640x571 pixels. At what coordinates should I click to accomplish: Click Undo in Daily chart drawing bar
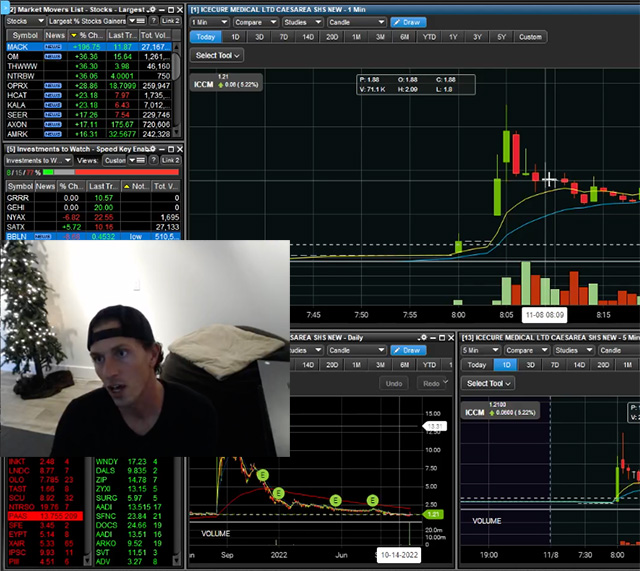coord(394,384)
